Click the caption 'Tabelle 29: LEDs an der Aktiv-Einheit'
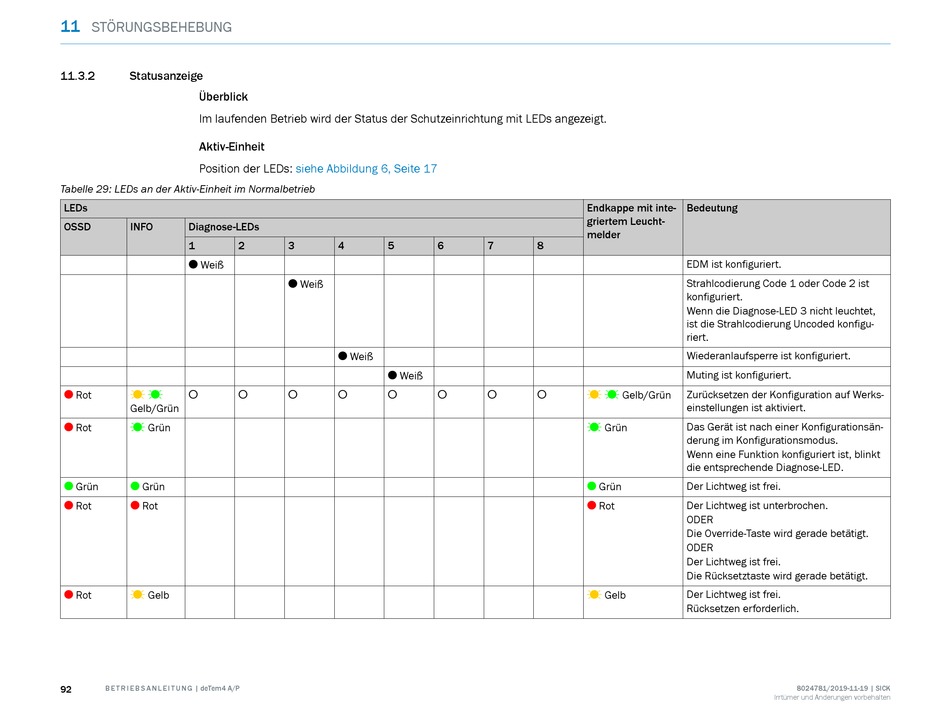 click(x=188, y=189)
